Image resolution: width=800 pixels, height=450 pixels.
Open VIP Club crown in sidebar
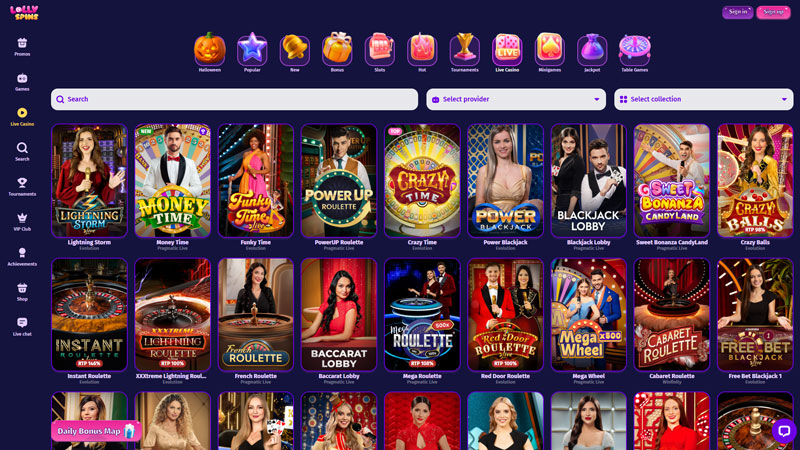22,221
